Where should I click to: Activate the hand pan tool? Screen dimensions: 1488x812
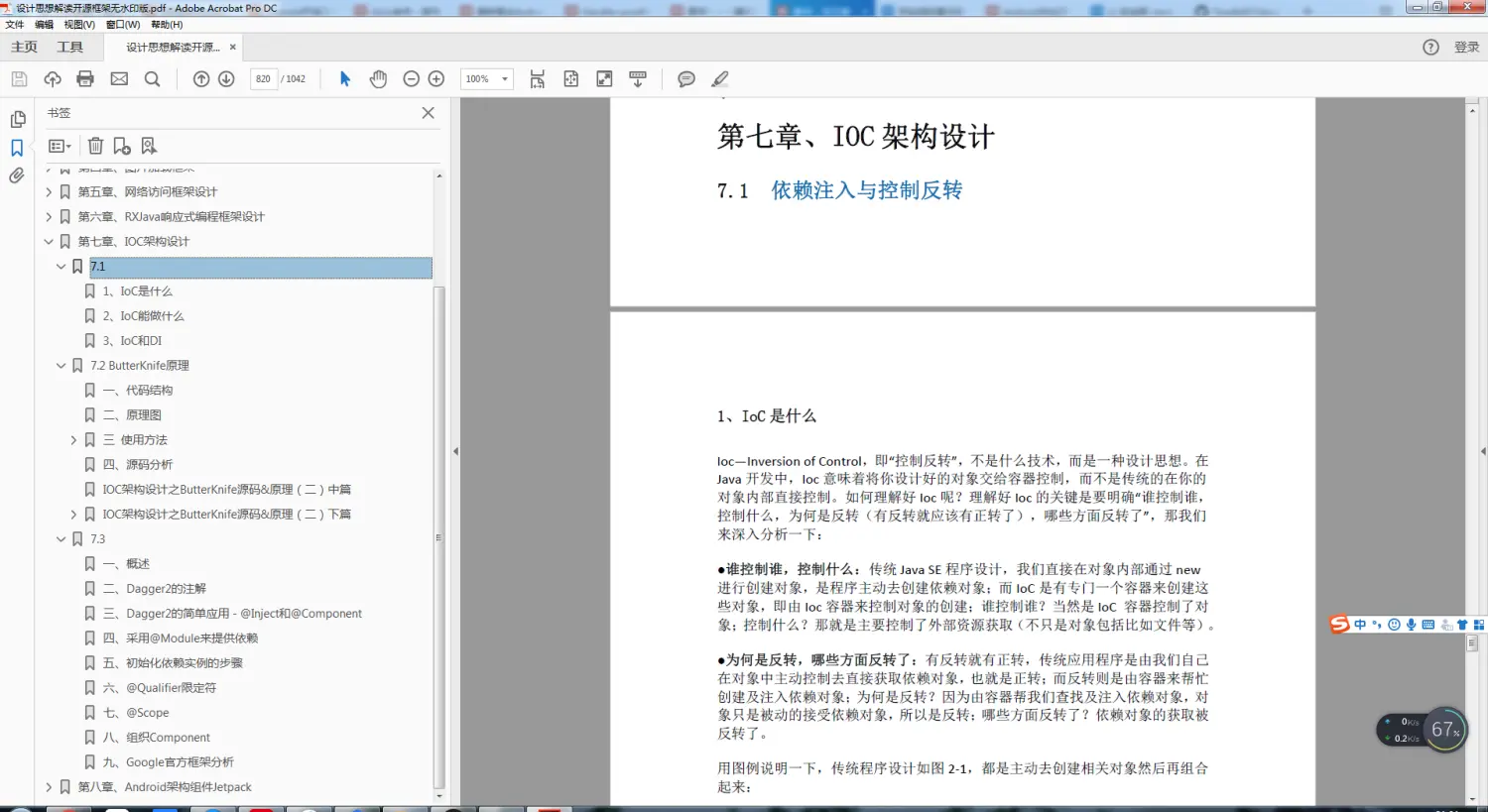[x=378, y=79]
